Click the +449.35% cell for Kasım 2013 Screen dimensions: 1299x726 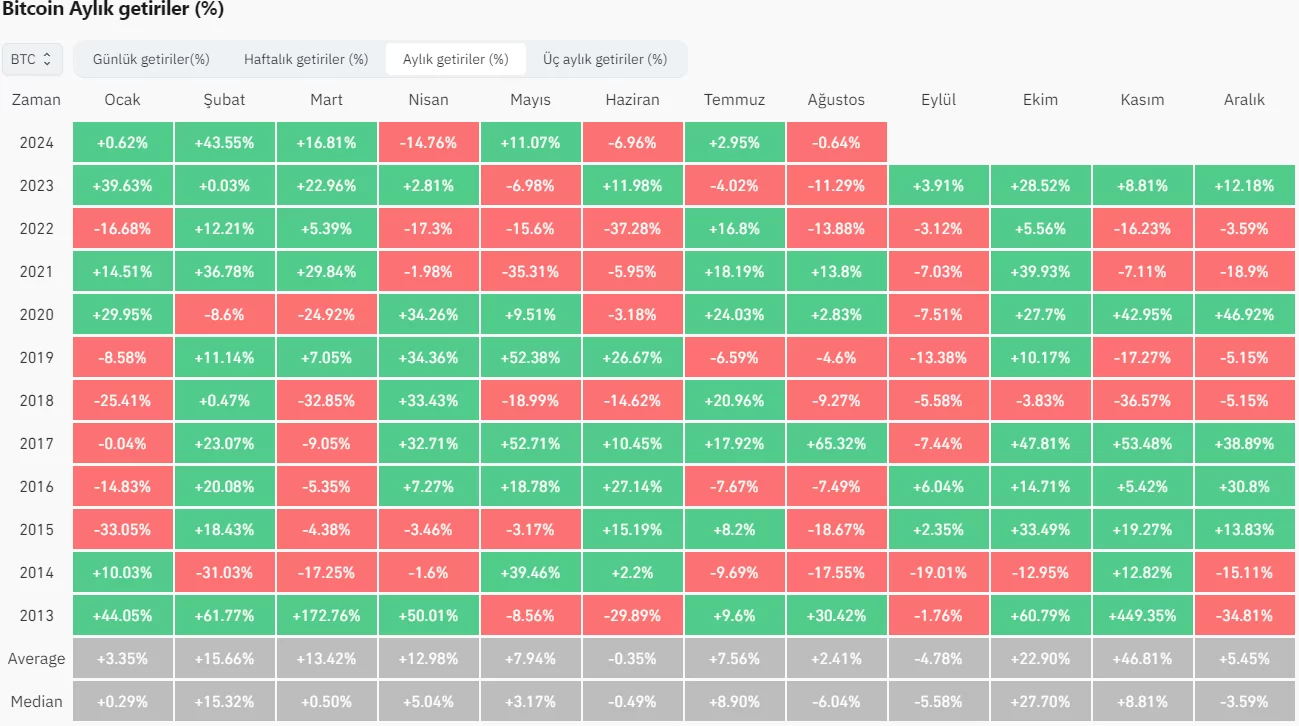[1142, 616]
